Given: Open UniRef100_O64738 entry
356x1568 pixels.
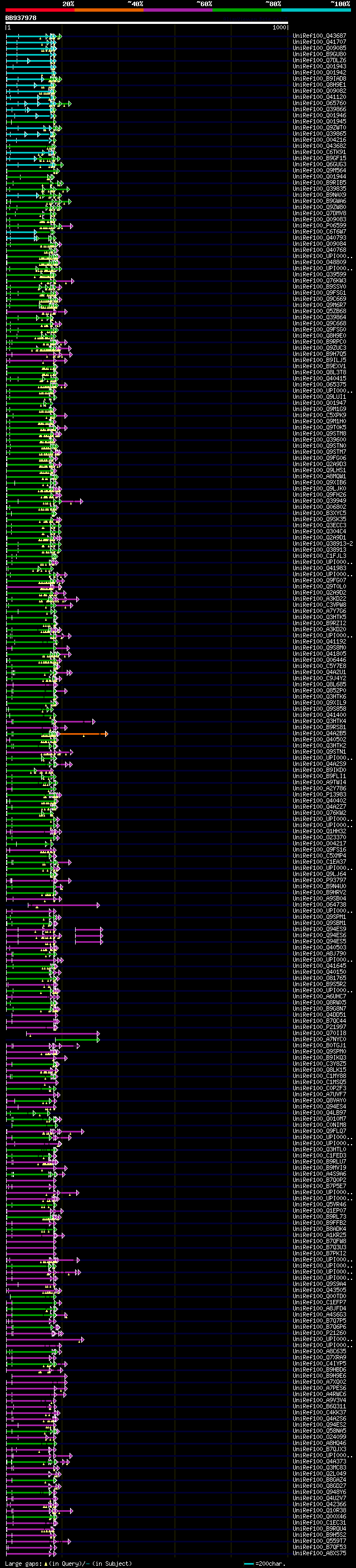Looking at the screenshot, I should [x=319, y=904].
